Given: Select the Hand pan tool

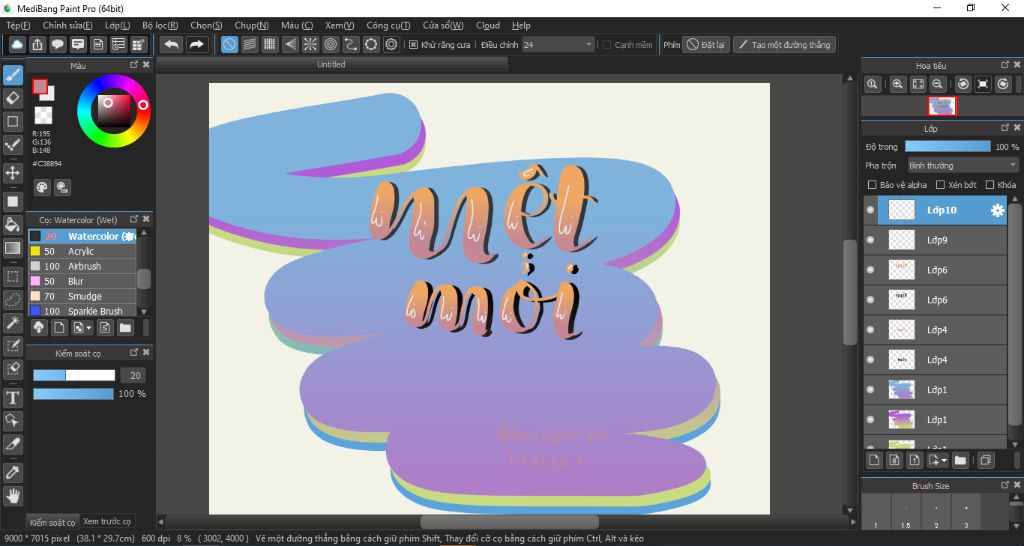Looking at the screenshot, I should coord(12,496).
